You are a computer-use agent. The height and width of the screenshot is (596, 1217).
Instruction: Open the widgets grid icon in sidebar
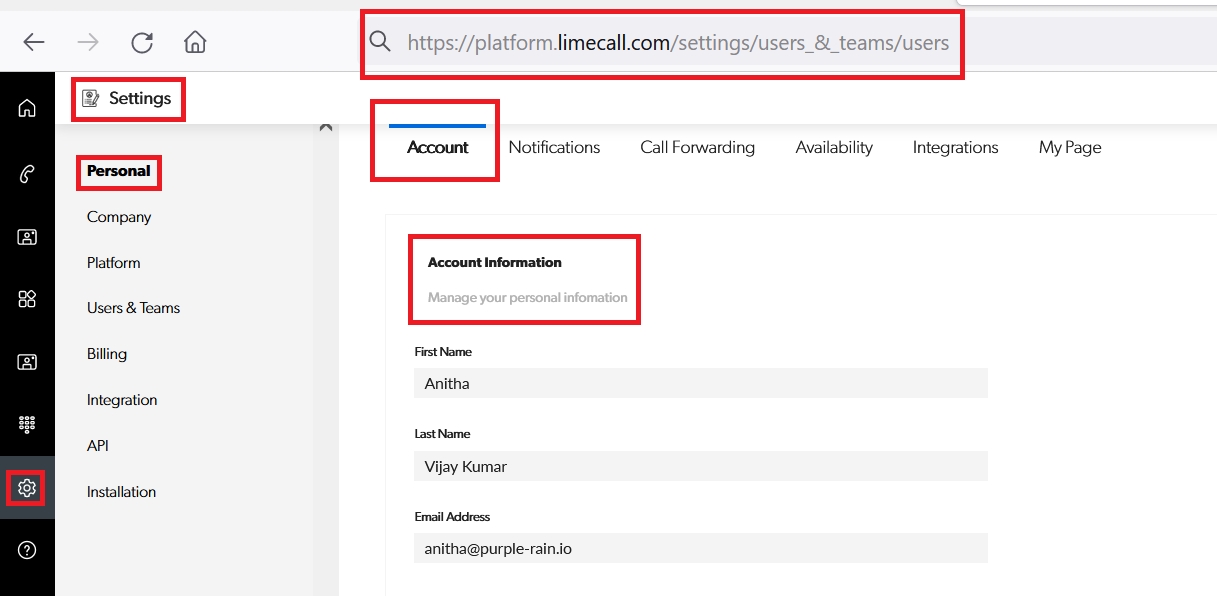point(27,299)
